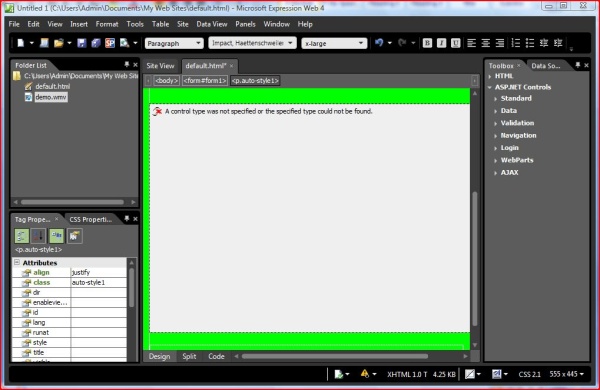Viewport: 600px width, 390px height.
Task: Click SuperPreview SP toolbar icon
Action: 110,43
